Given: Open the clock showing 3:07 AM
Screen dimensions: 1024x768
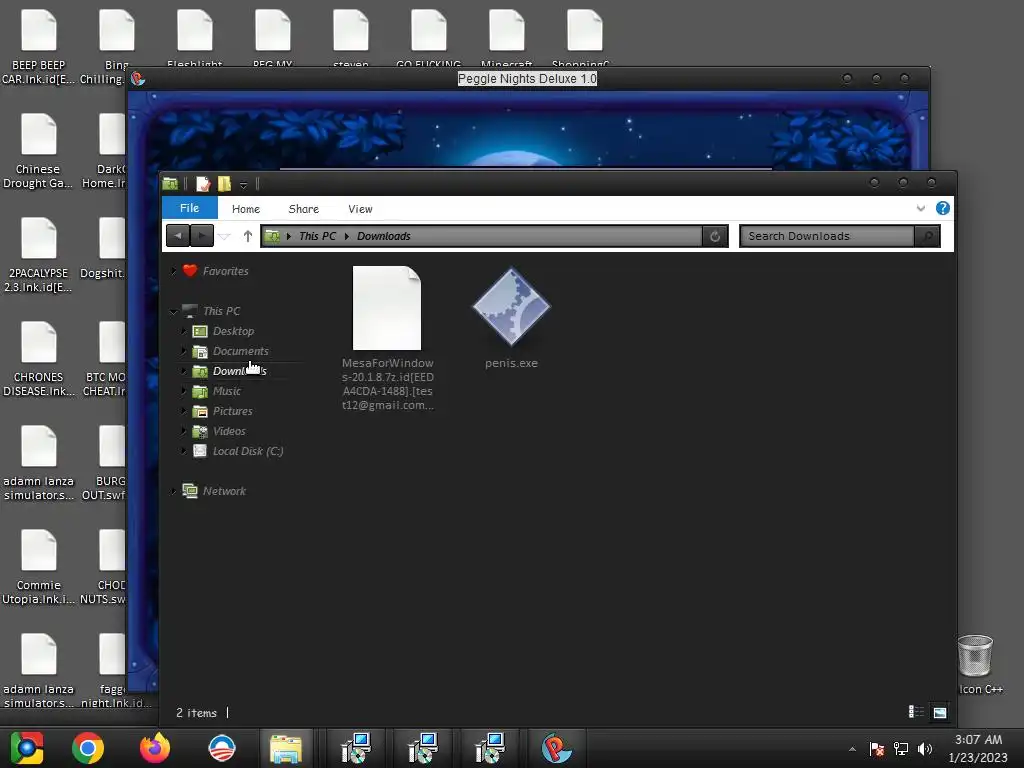Looking at the screenshot, I should click(x=978, y=748).
